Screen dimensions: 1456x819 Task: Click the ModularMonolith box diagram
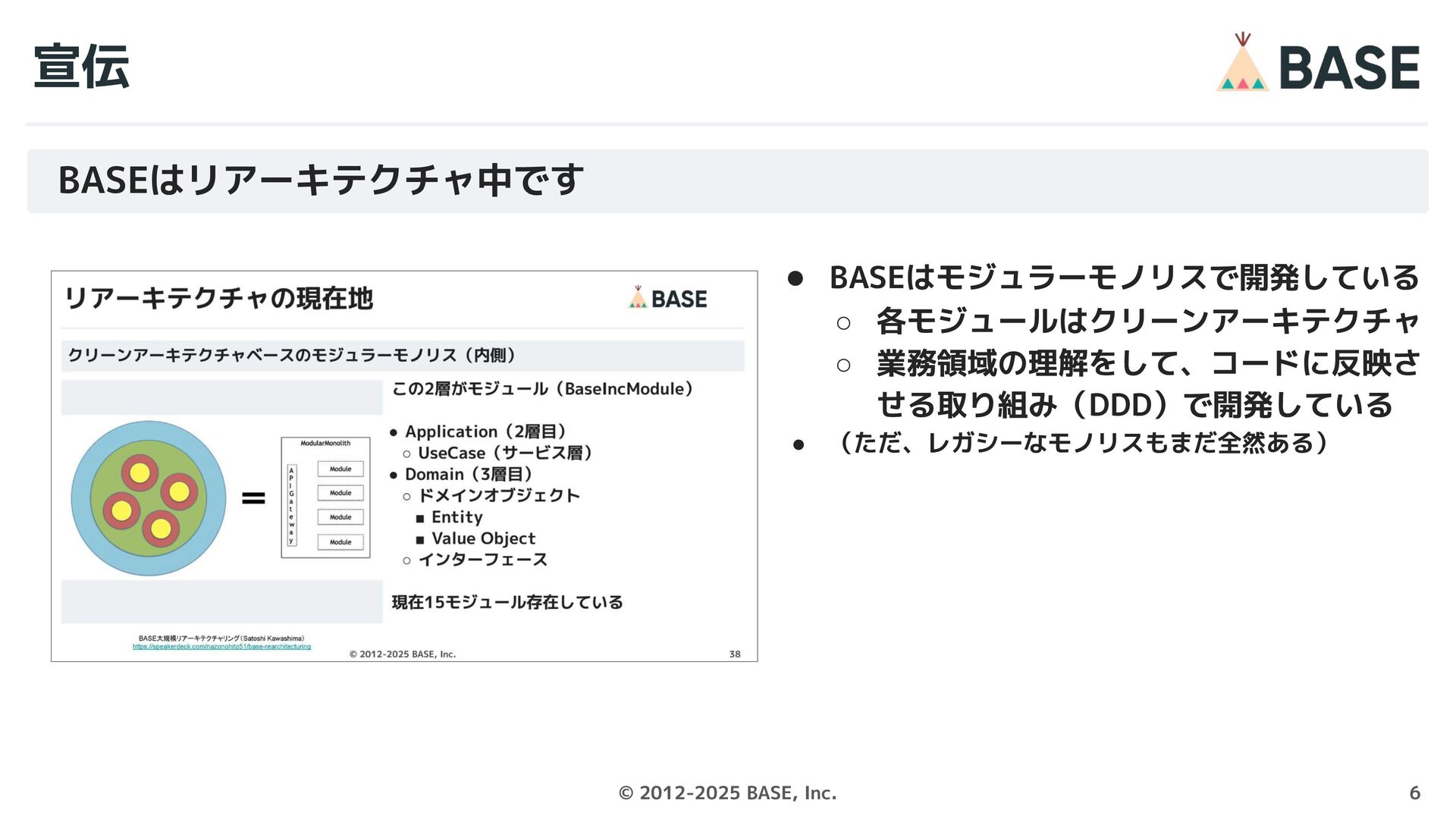[x=325, y=497]
